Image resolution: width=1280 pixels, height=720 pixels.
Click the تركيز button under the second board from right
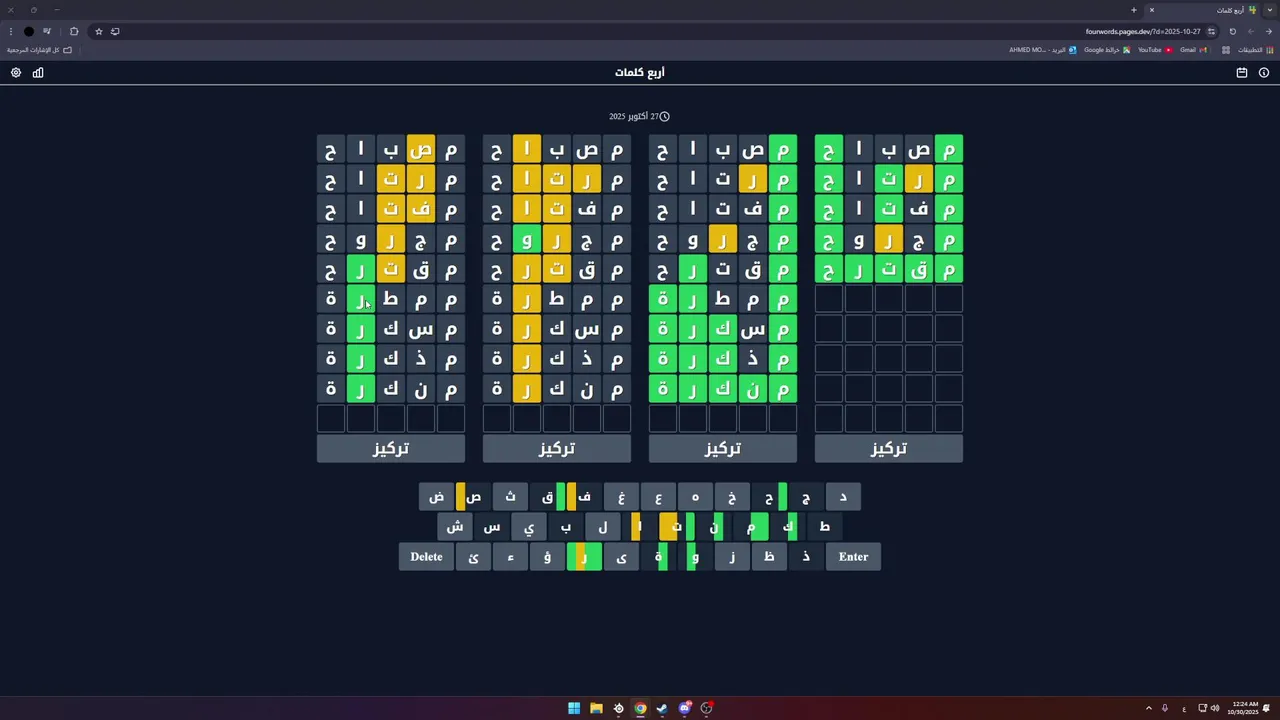723,449
